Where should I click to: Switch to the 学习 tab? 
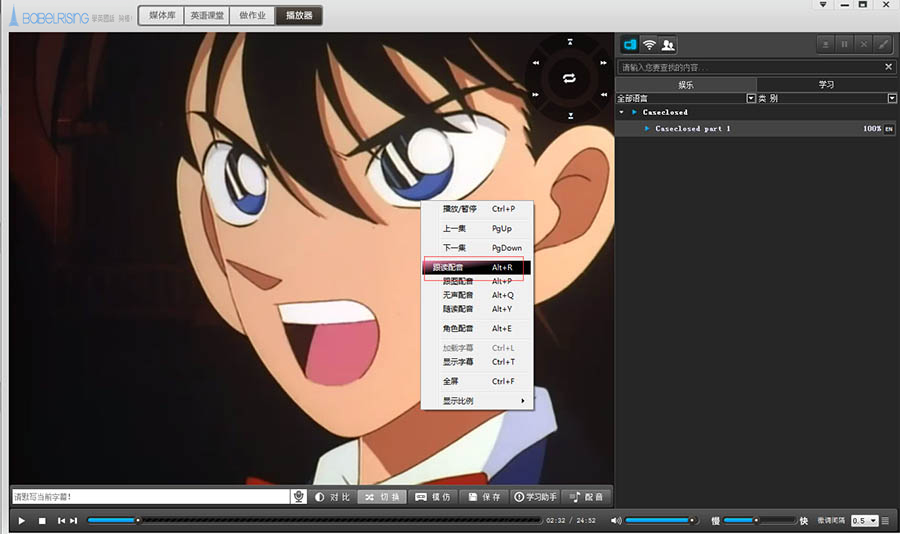click(x=827, y=84)
